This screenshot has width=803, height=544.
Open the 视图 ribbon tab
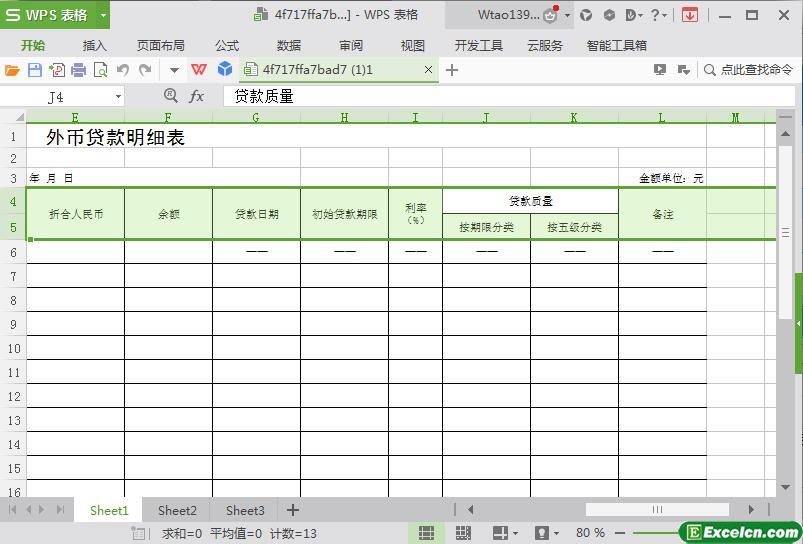pos(413,46)
